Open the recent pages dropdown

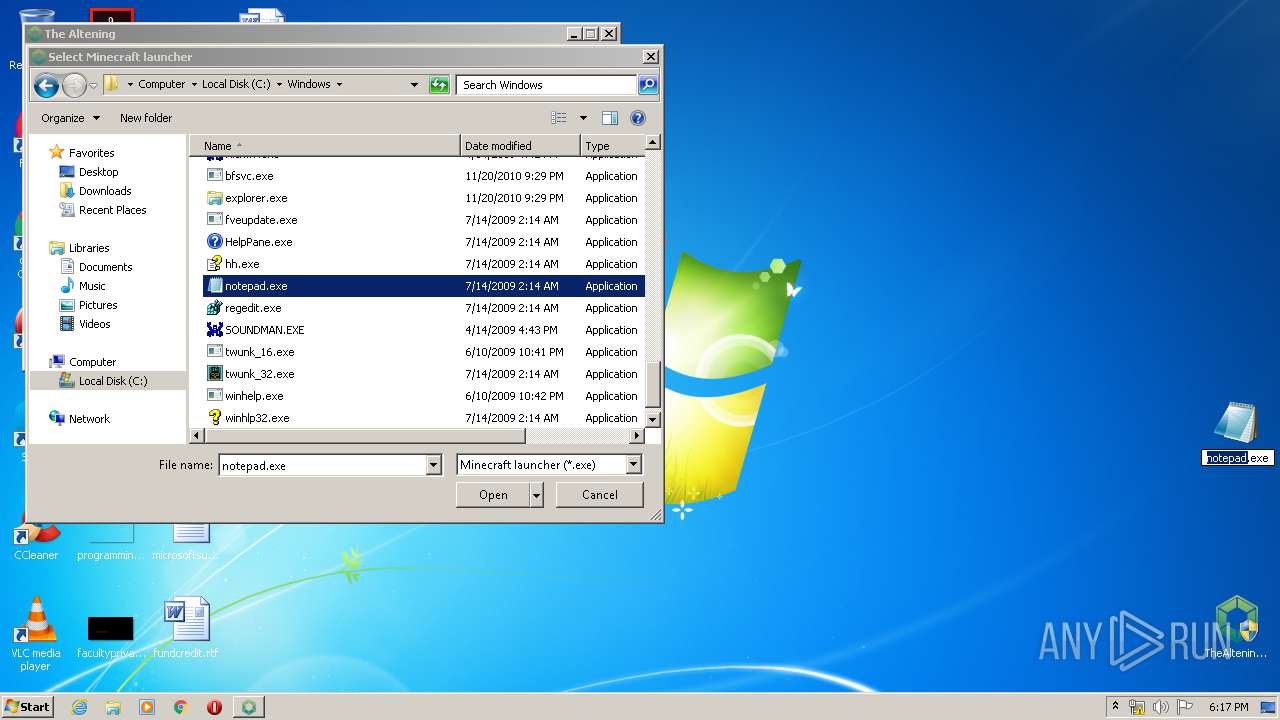93,85
